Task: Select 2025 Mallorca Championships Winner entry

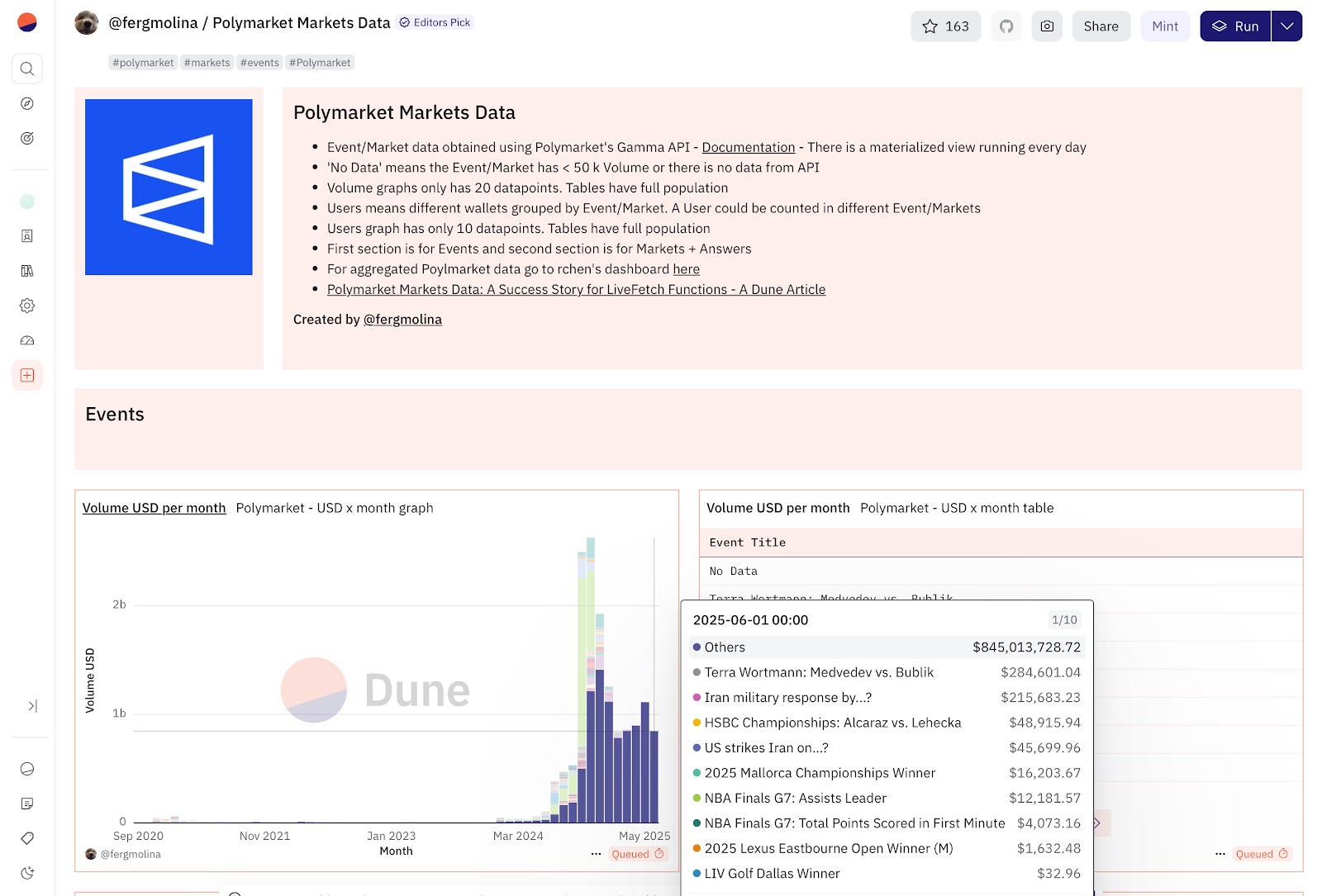Action: 886,773
